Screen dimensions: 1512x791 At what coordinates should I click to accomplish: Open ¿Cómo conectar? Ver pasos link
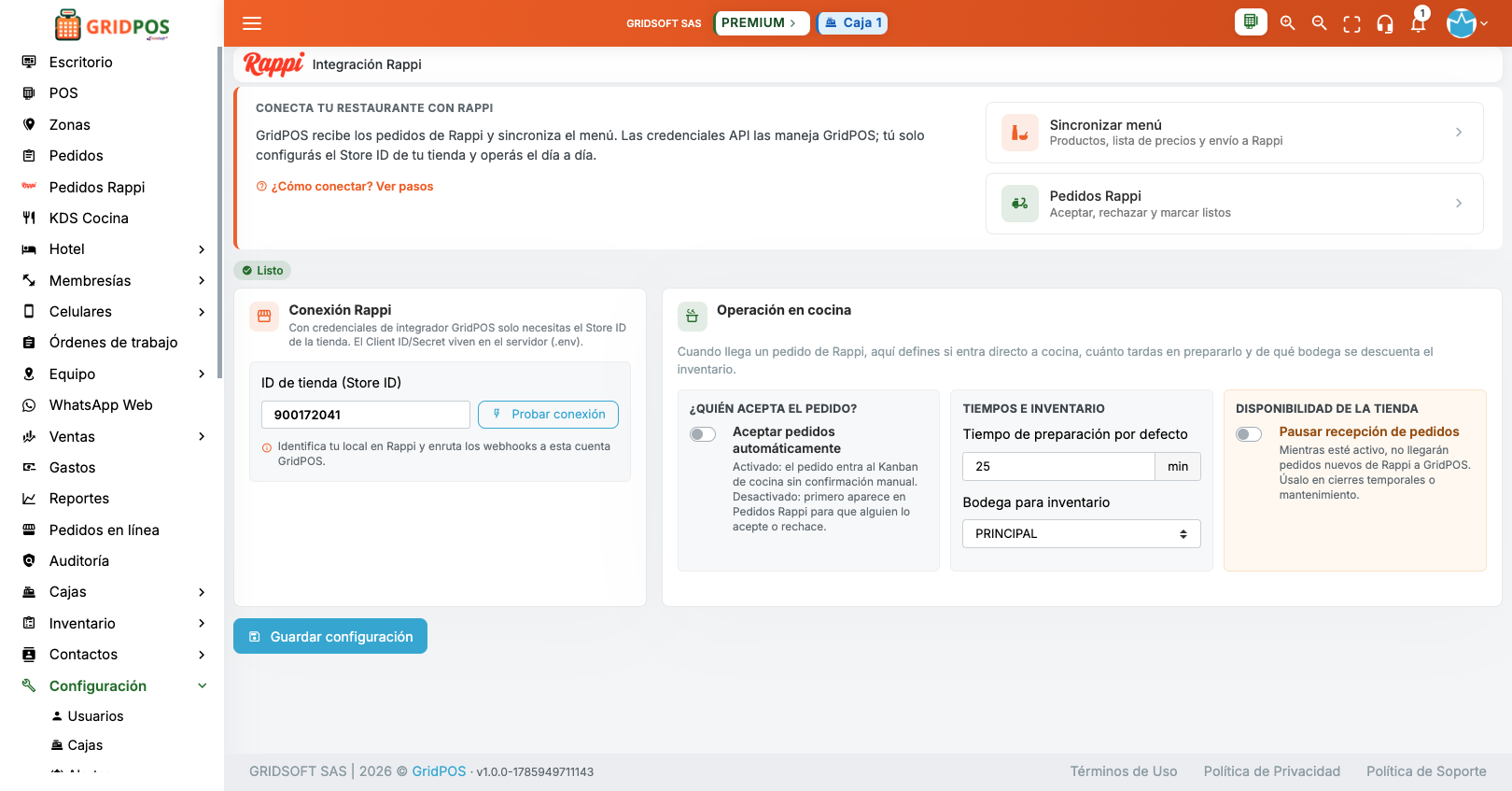click(344, 187)
